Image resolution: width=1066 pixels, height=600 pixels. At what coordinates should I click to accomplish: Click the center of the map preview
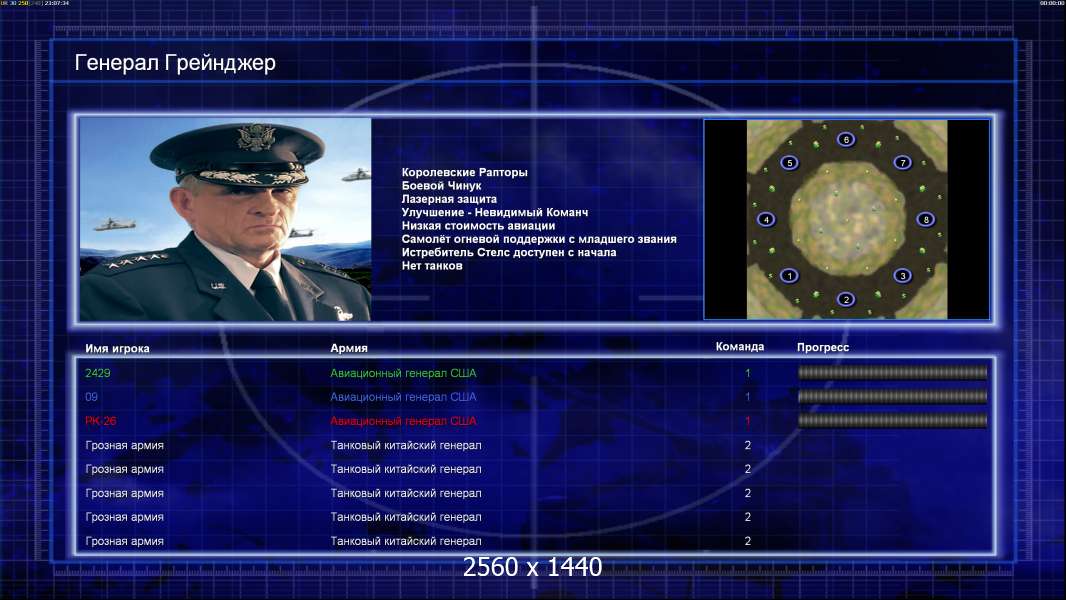pos(846,219)
